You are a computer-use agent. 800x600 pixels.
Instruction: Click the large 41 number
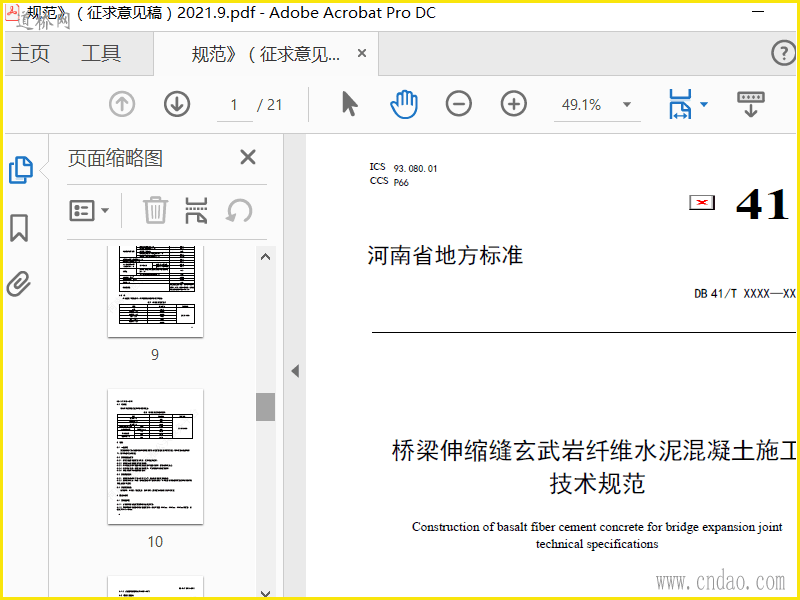pos(762,205)
